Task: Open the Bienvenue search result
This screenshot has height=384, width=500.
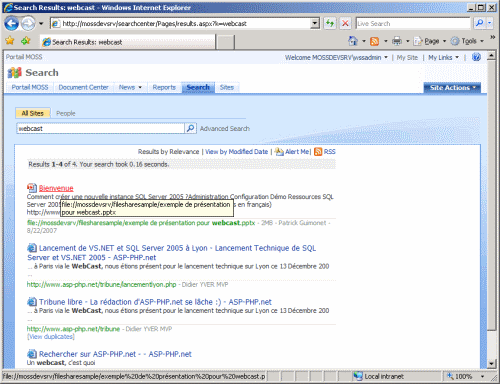Action: click(x=56, y=188)
